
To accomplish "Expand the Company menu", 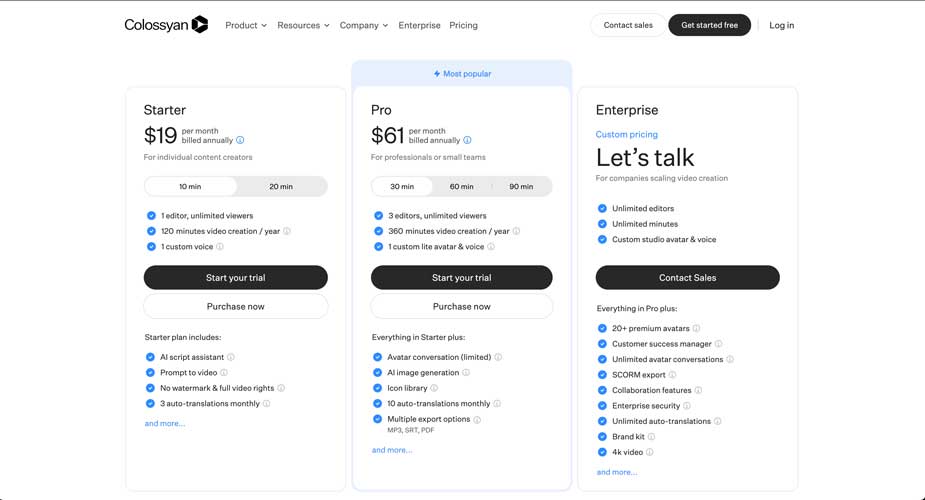I will point(363,25).
